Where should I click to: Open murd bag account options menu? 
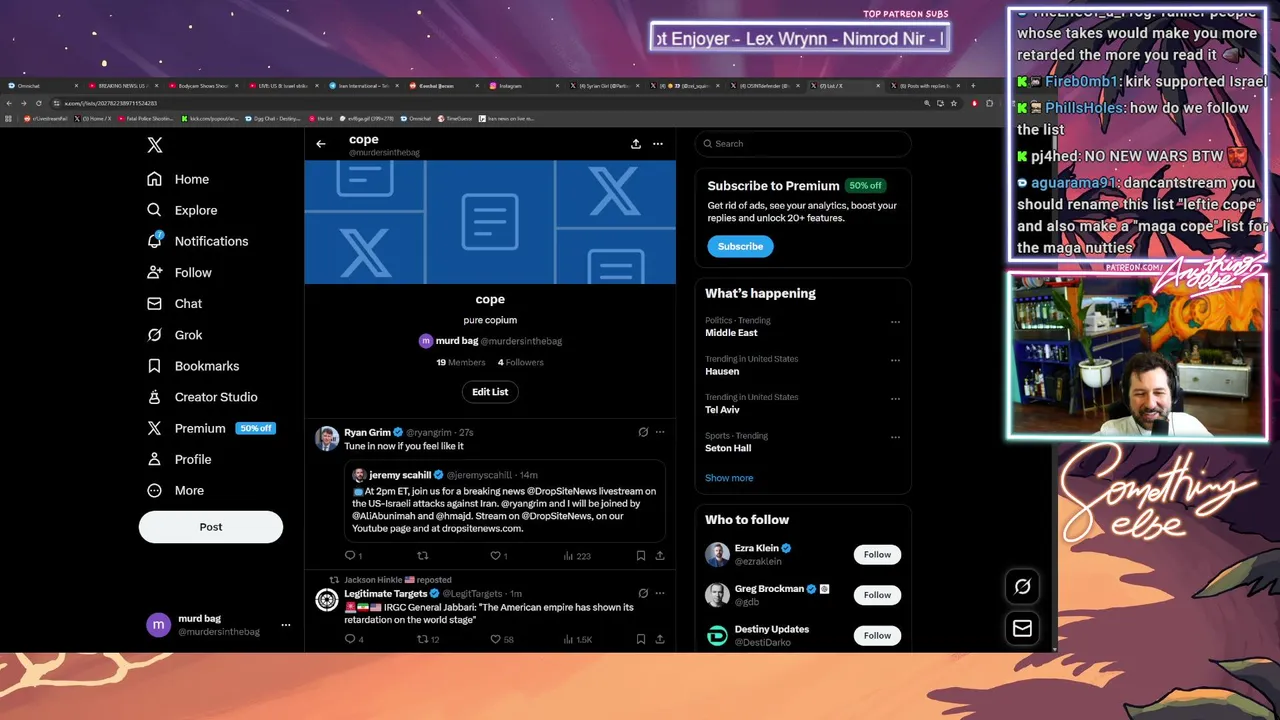coord(286,625)
